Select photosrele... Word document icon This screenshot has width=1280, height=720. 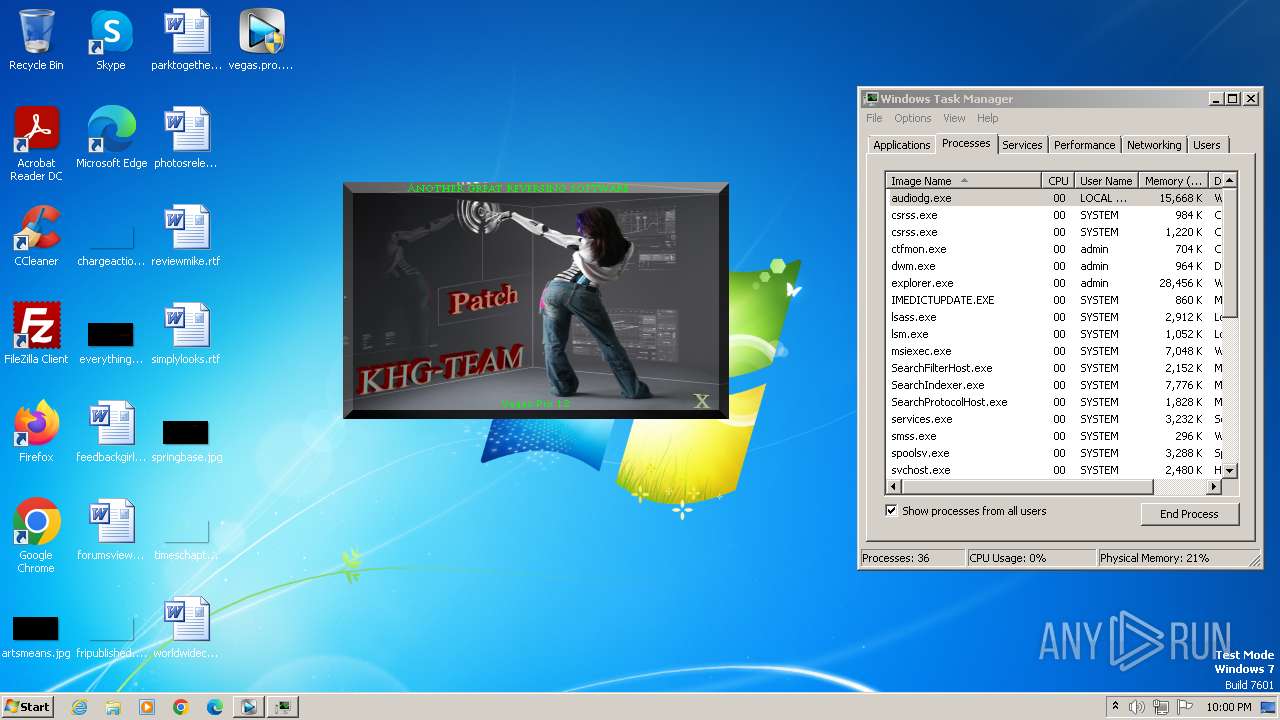click(x=186, y=138)
